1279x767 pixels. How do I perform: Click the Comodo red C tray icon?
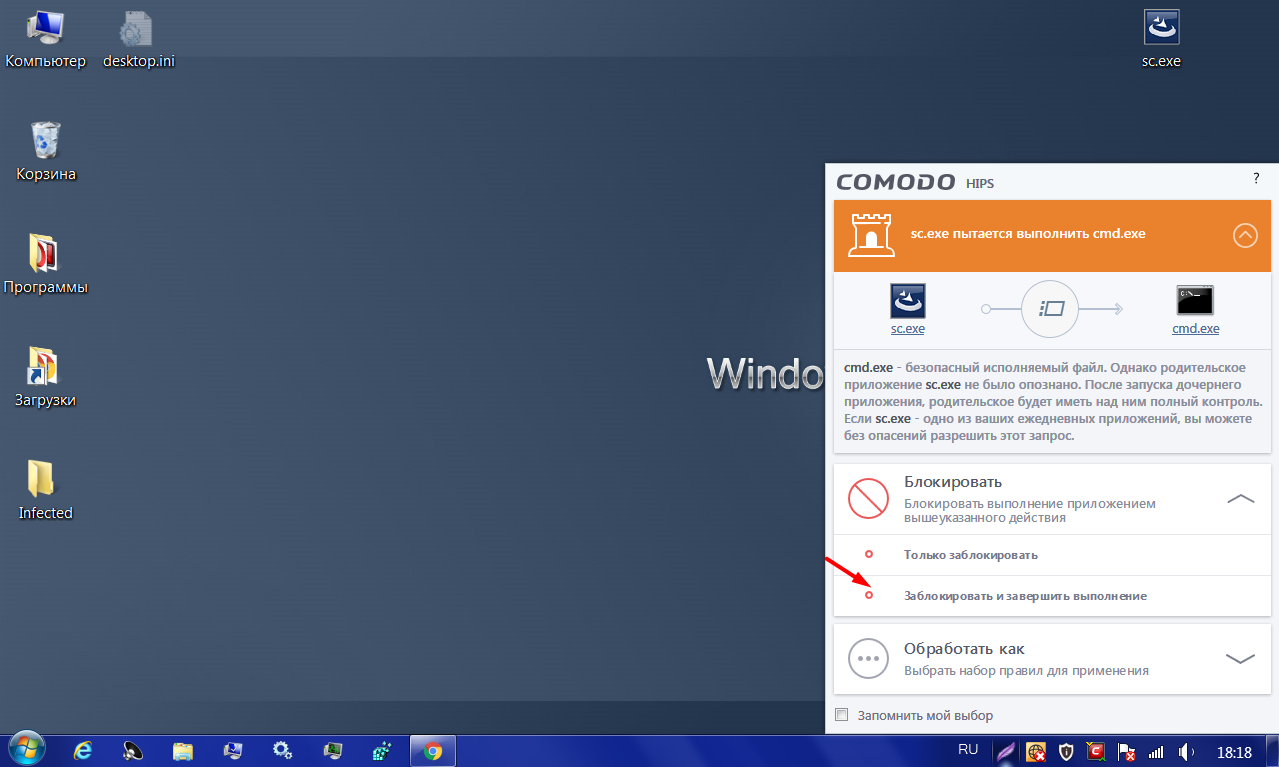[x=1097, y=751]
